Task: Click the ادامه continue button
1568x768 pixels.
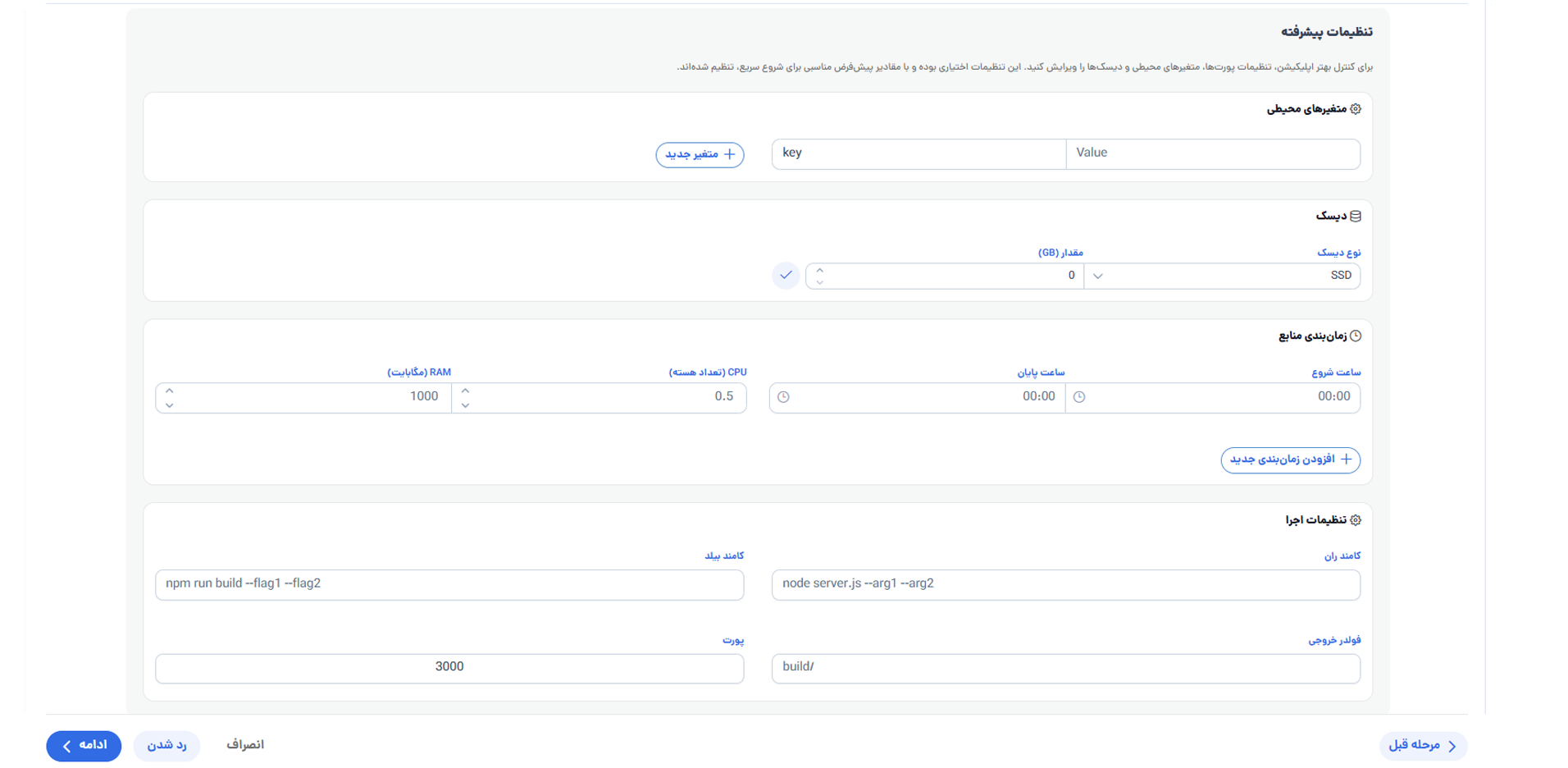Action: point(84,746)
